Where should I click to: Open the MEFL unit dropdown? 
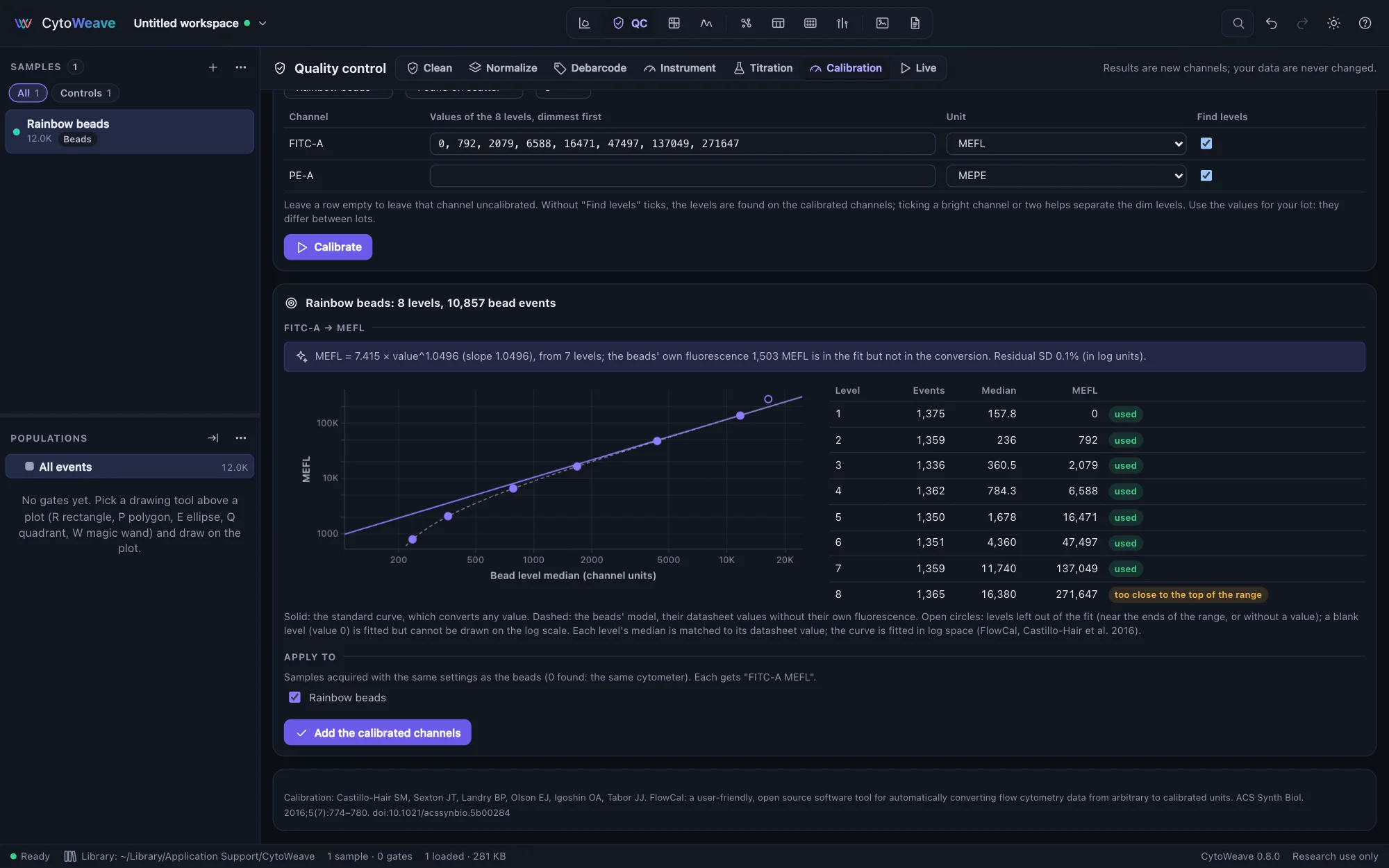coord(1066,144)
